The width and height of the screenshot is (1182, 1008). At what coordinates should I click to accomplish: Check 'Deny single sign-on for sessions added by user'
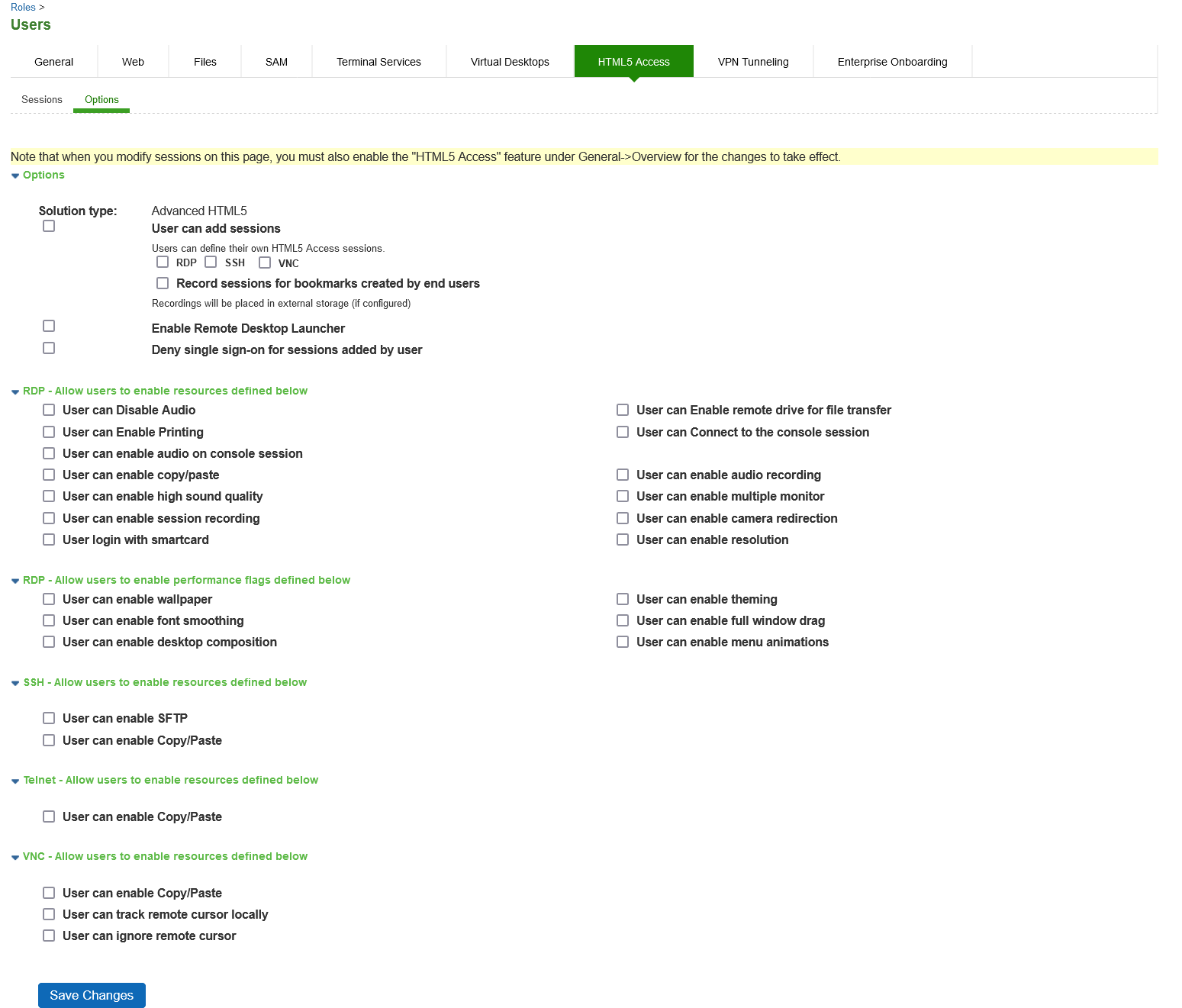49,347
